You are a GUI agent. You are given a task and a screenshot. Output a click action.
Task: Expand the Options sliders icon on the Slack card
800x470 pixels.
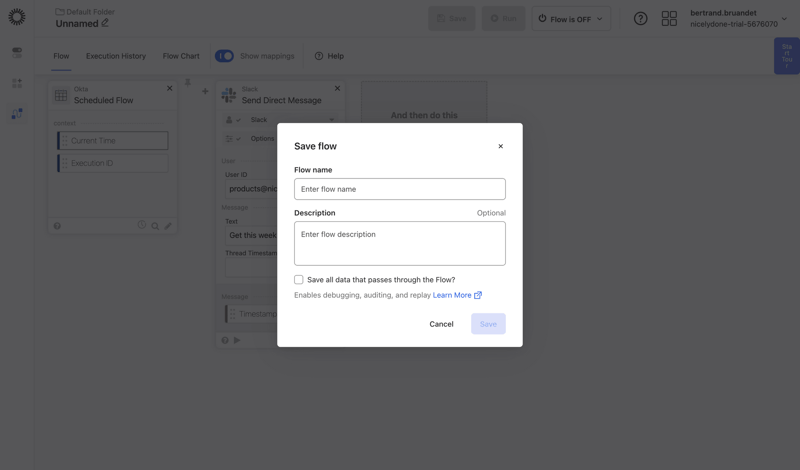coord(233,139)
